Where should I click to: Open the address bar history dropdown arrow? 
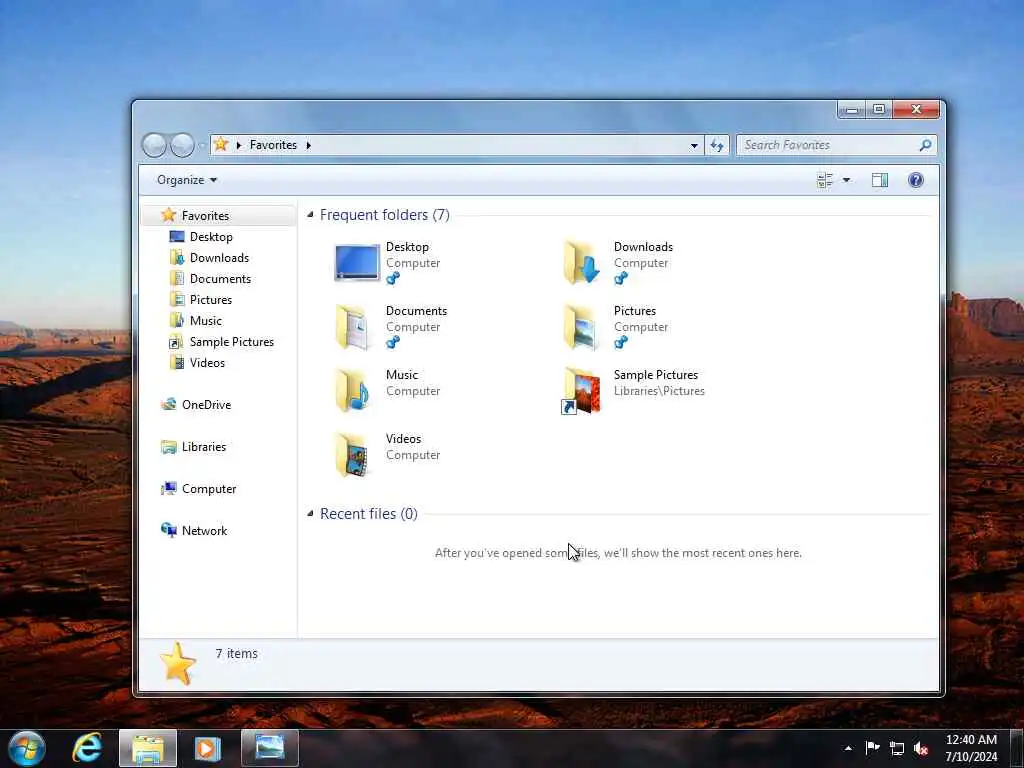[x=694, y=146]
